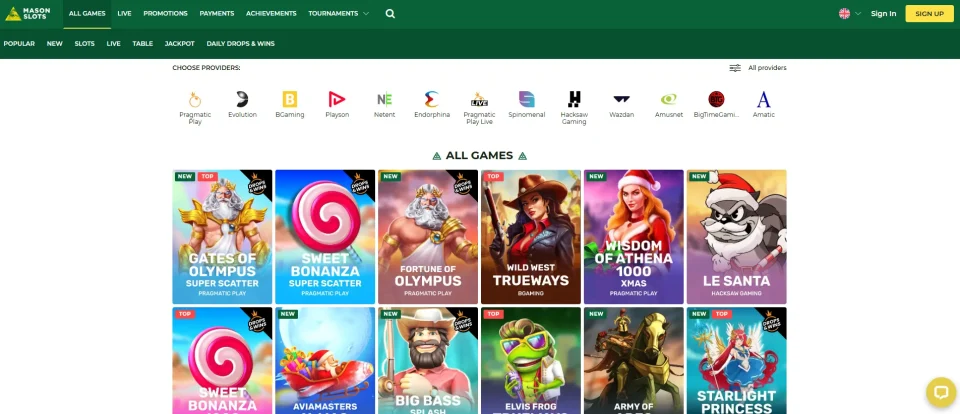Select the Pragmatic Play provider icon
This screenshot has height=414, width=960.
195,99
